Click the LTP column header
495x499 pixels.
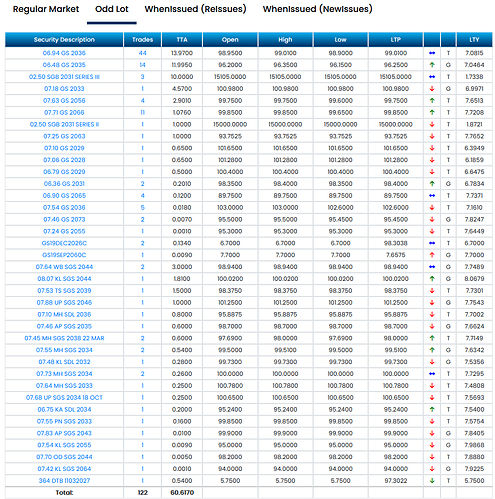click(396, 40)
